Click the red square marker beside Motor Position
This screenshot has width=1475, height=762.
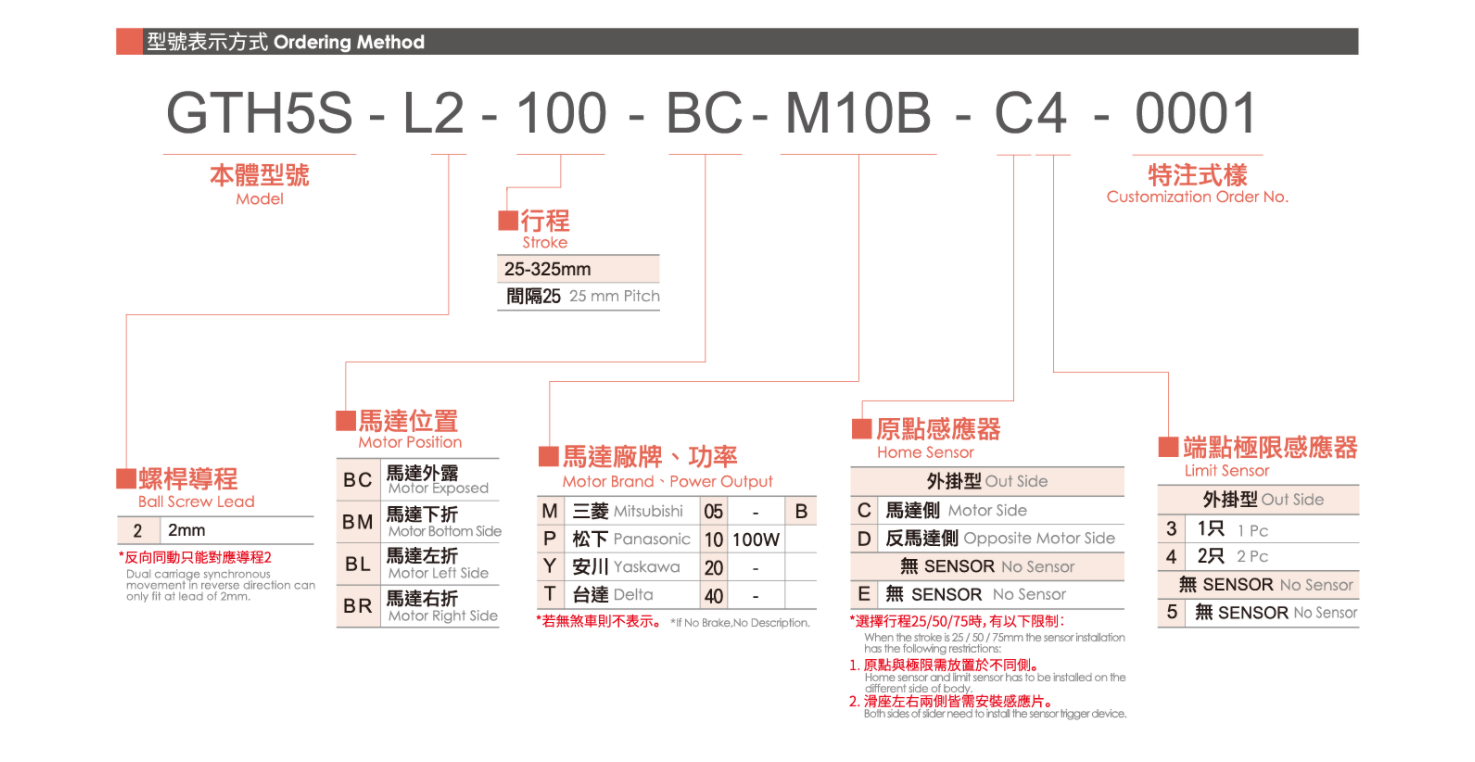click(346, 420)
